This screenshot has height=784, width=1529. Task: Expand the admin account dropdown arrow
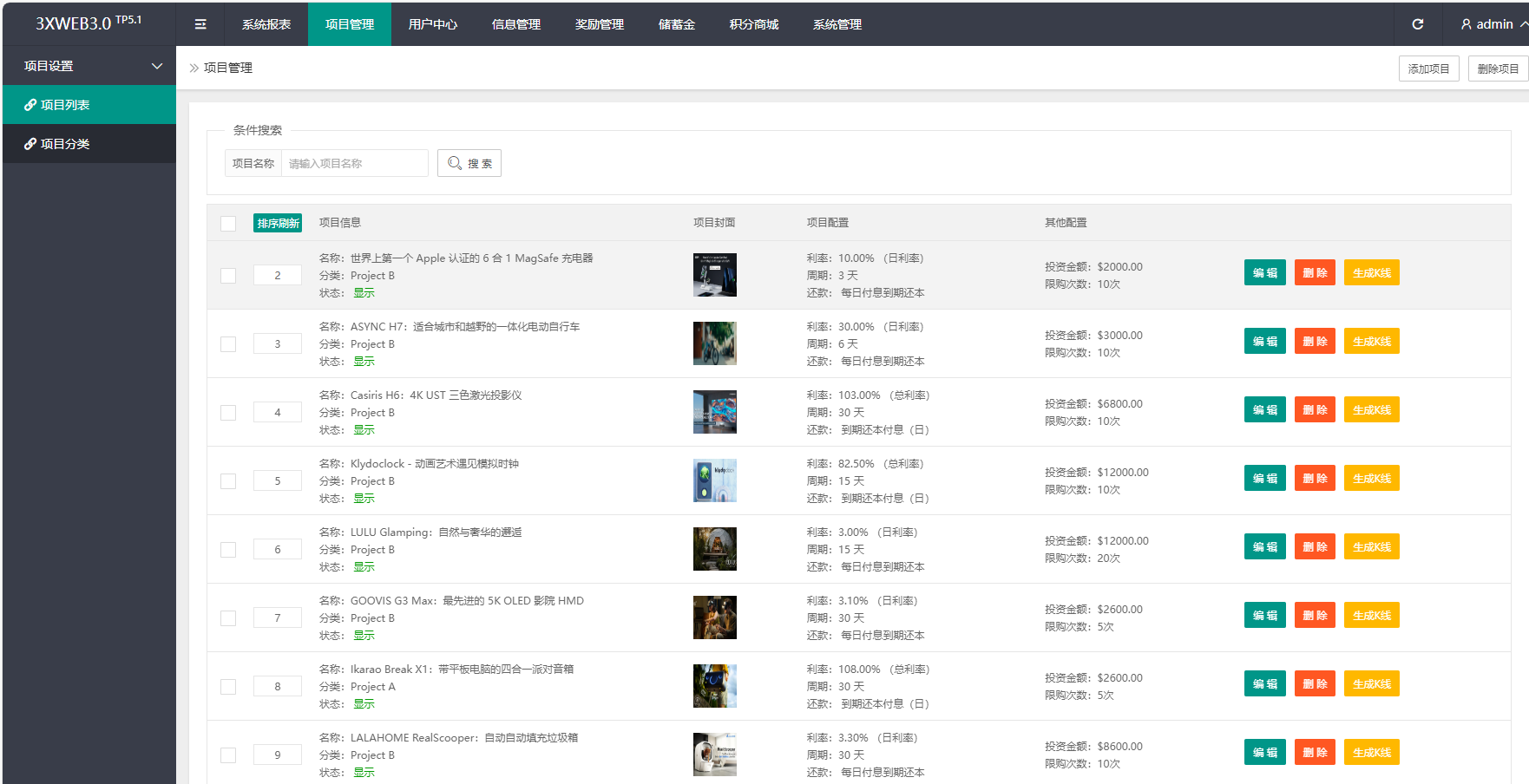coord(1523,24)
